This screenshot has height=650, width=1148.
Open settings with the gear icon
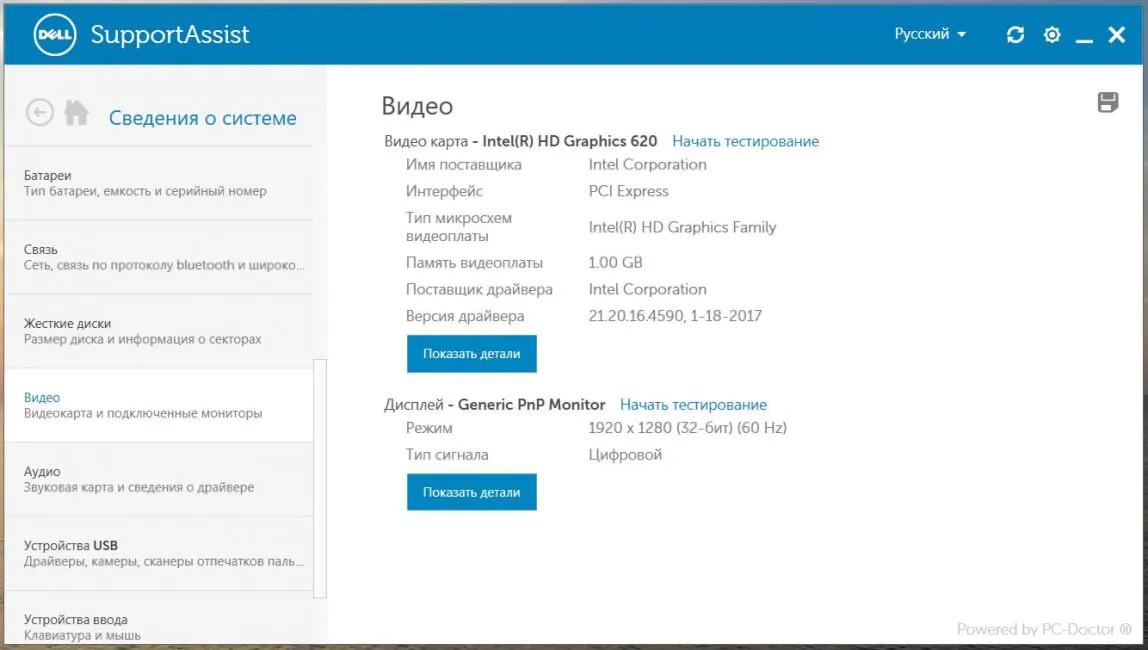(x=1052, y=34)
